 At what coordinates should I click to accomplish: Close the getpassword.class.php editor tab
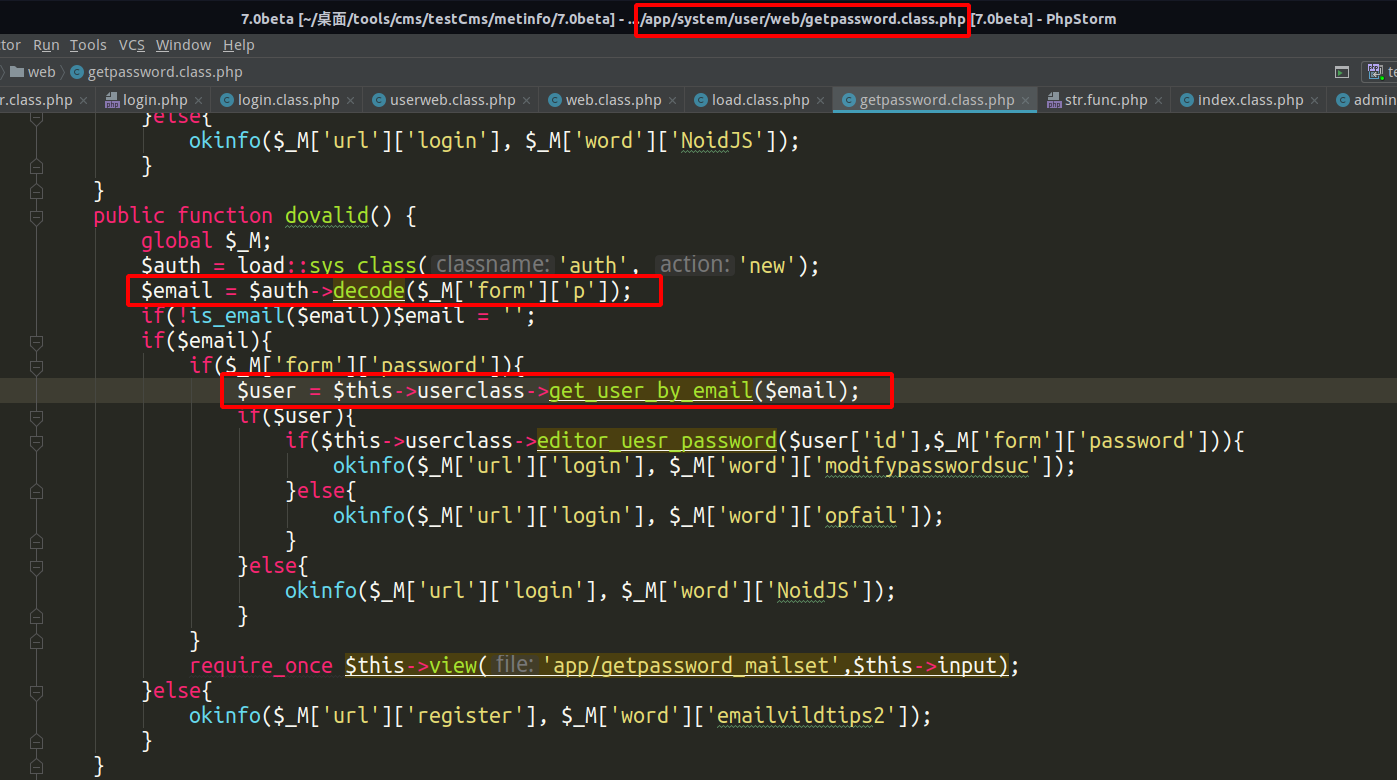[x=1025, y=100]
